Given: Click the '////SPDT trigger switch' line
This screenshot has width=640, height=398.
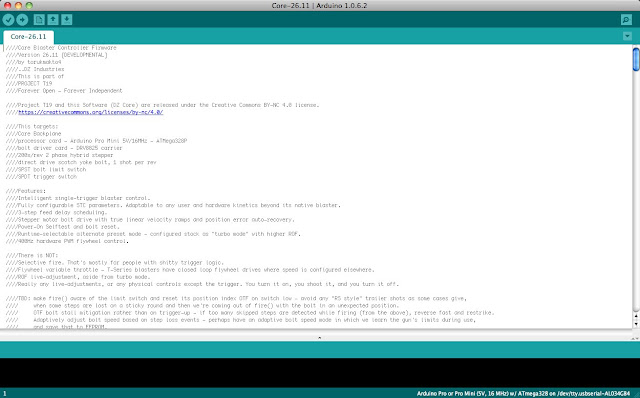Looking at the screenshot, I should pyautogui.click(x=41, y=177).
